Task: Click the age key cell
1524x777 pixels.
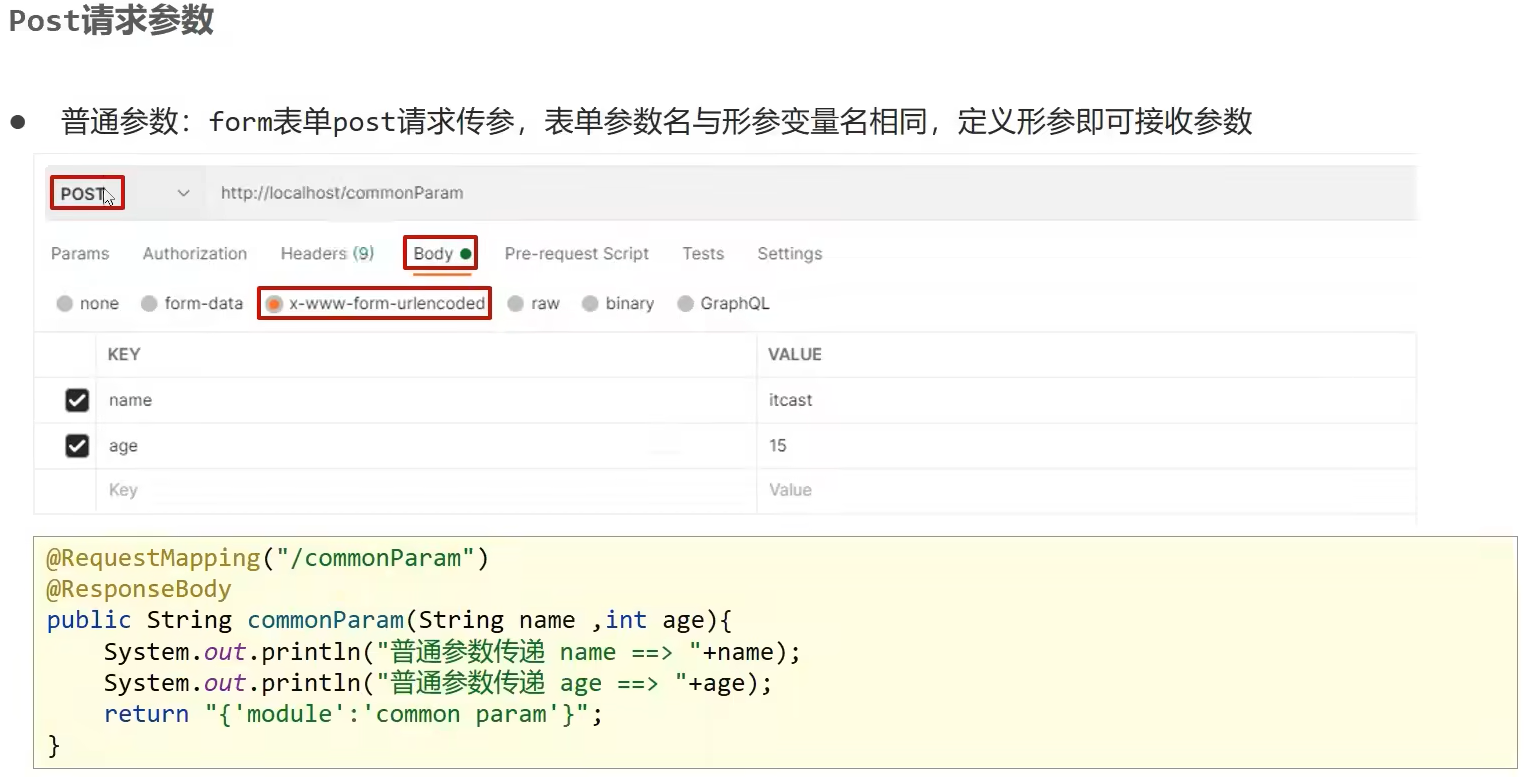Action: click(426, 446)
